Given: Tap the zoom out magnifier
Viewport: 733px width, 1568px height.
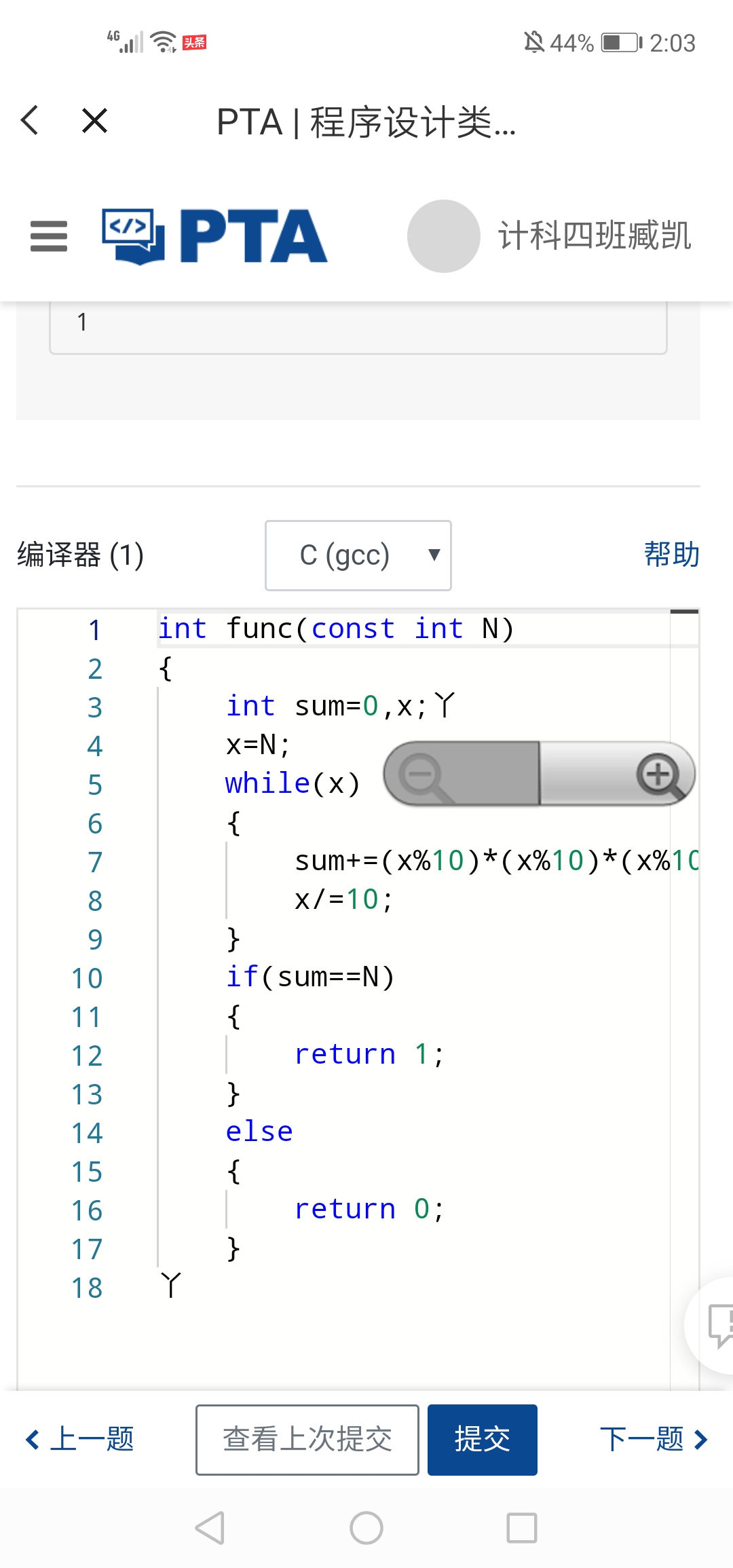Looking at the screenshot, I should point(424,774).
